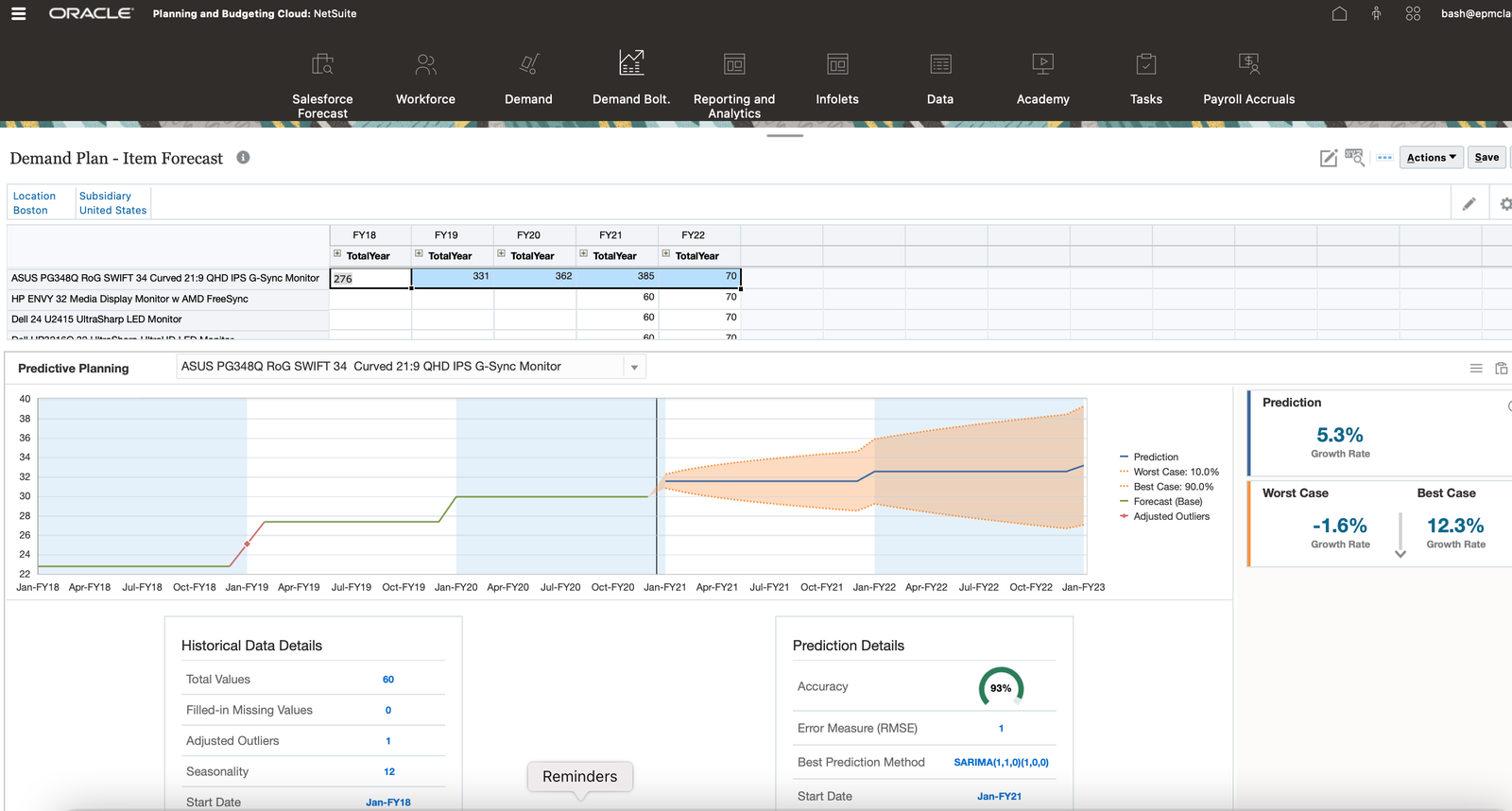Select the ASUS PG348Q item row header
Image resolution: width=1512 pixels, height=811 pixels.
(x=167, y=278)
